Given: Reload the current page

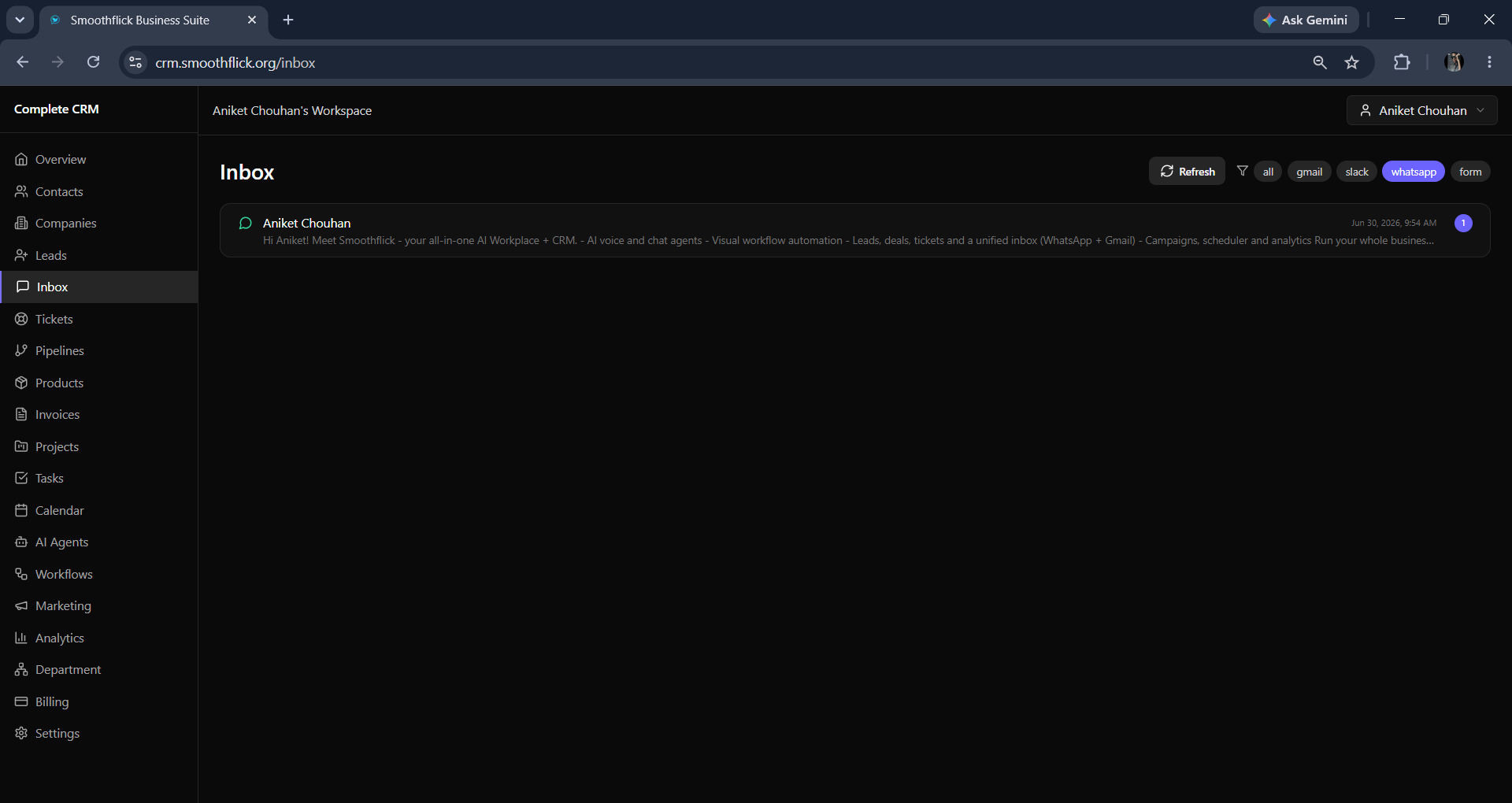Looking at the screenshot, I should click(x=93, y=62).
